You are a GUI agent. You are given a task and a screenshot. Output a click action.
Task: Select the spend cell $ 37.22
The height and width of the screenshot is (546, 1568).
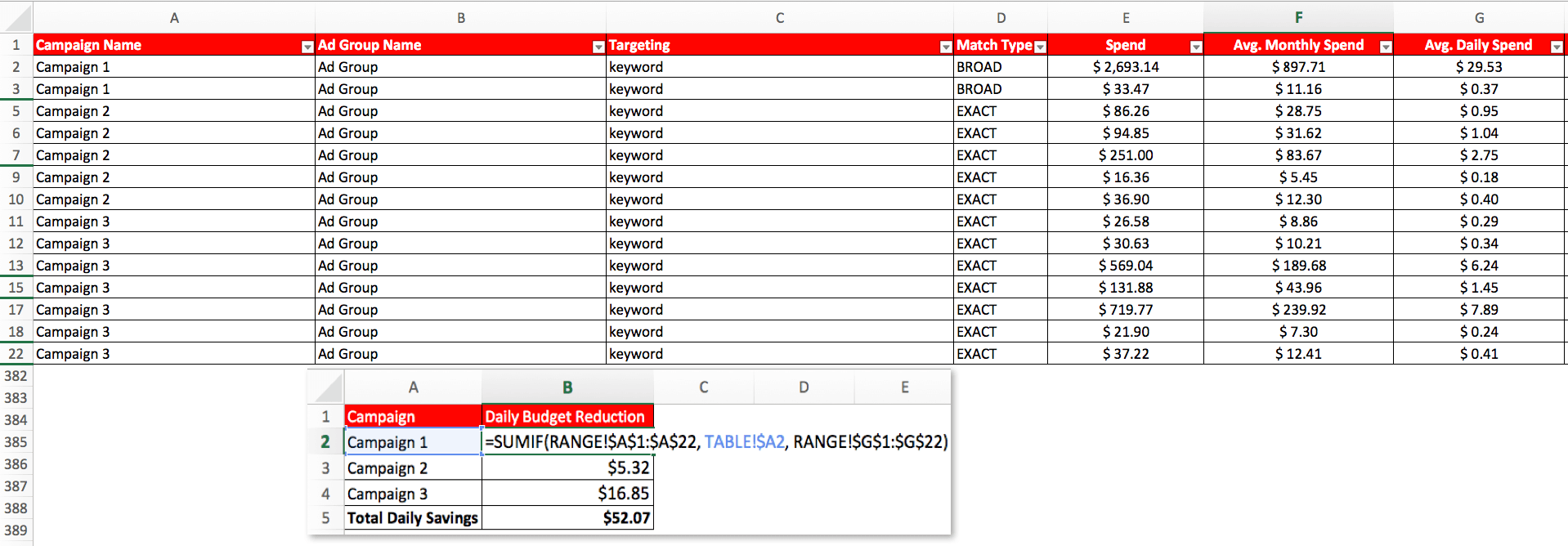coord(1126,354)
